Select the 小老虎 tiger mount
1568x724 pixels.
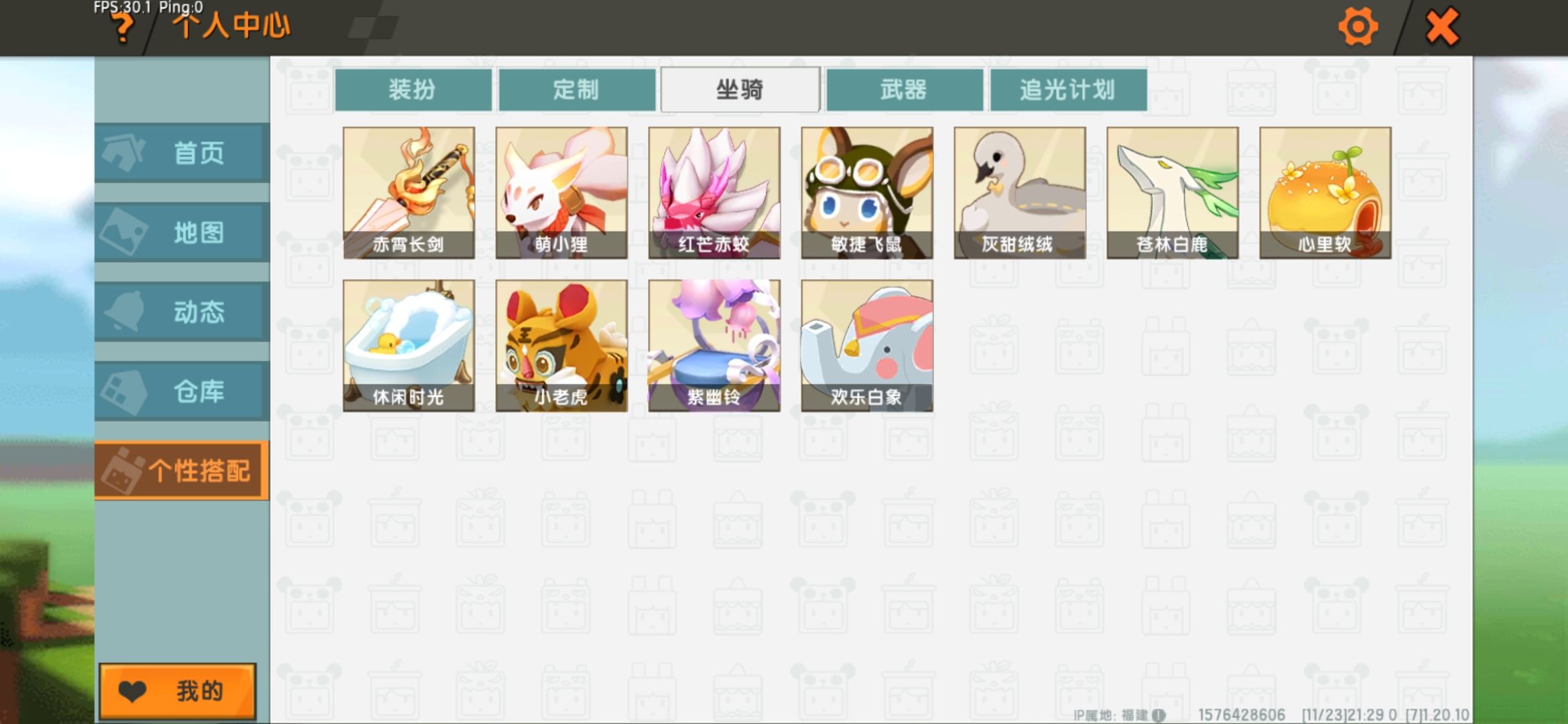pos(562,345)
